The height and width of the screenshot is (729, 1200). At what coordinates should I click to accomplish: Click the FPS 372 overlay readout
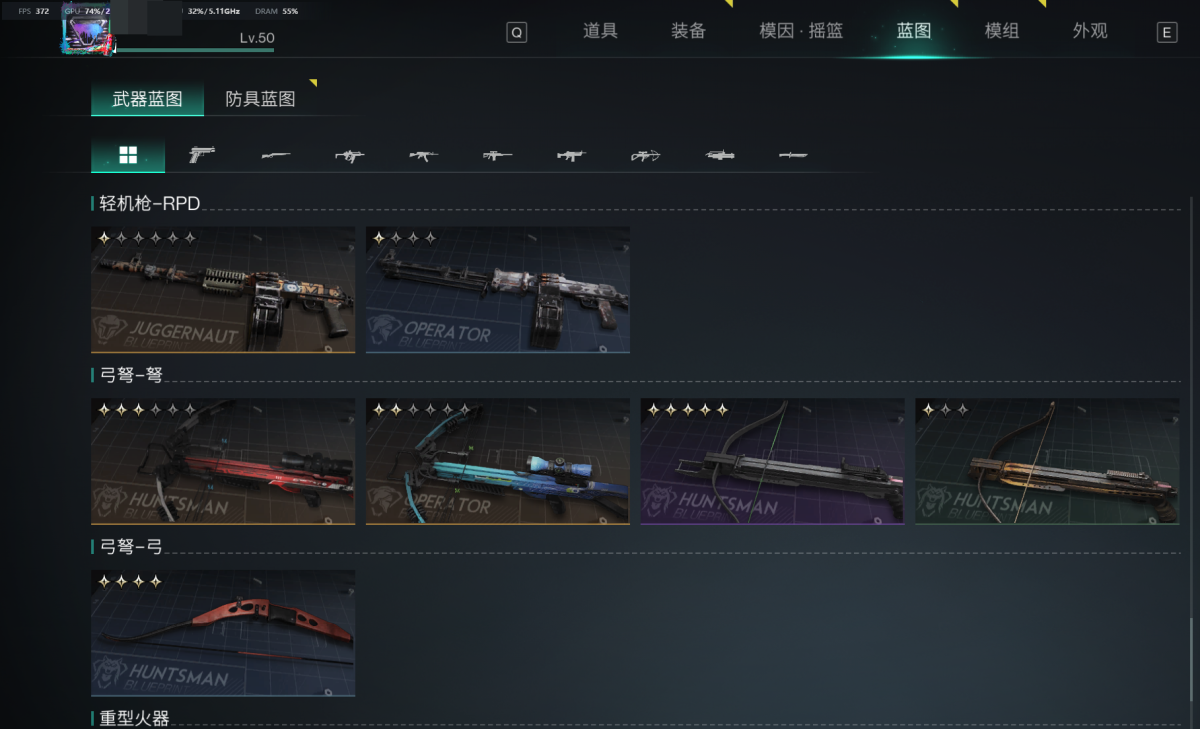point(34,11)
